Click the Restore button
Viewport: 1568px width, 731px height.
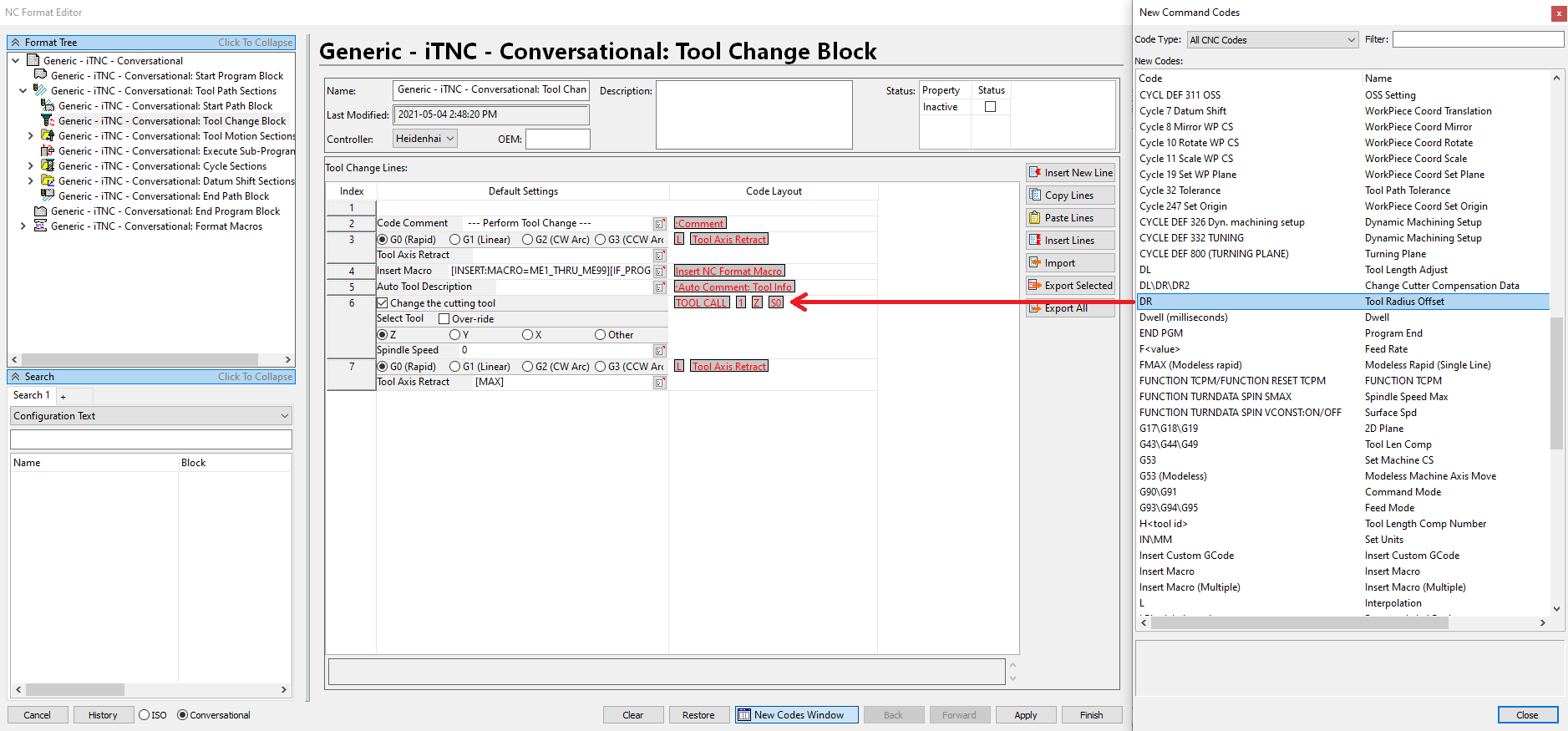698,715
